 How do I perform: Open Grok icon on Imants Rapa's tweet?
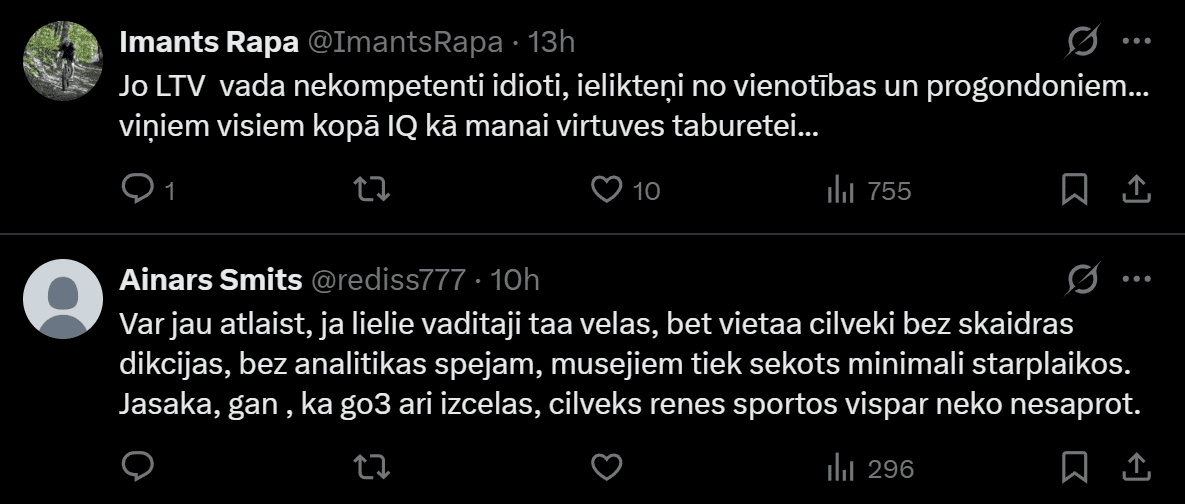click(x=1083, y=42)
